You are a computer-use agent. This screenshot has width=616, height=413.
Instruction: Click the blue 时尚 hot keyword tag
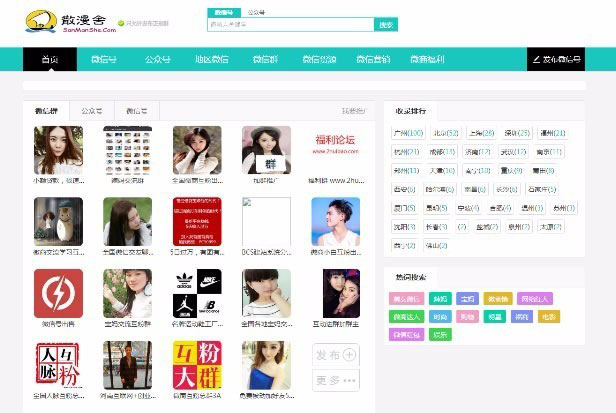pos(440,317)
